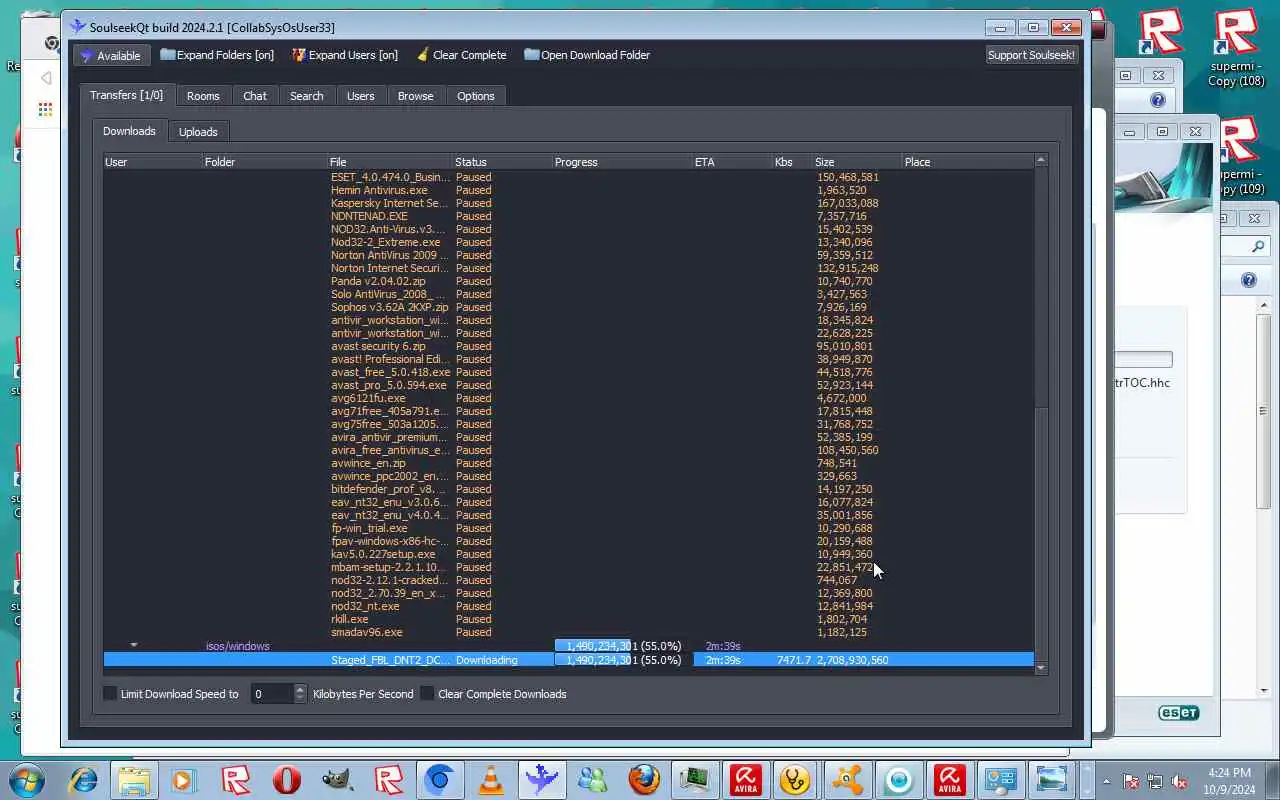The height and width of the screenshot is (800, 1280).
Task: Show hidden system tray icons
Action: 1106,781
